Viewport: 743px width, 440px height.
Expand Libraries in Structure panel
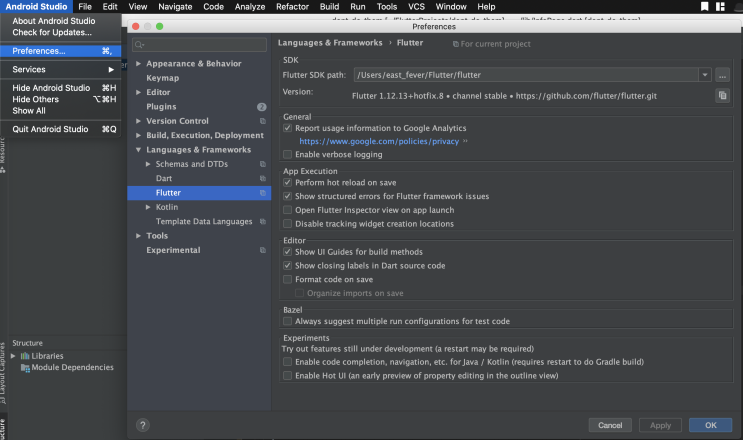coord(13,356)
